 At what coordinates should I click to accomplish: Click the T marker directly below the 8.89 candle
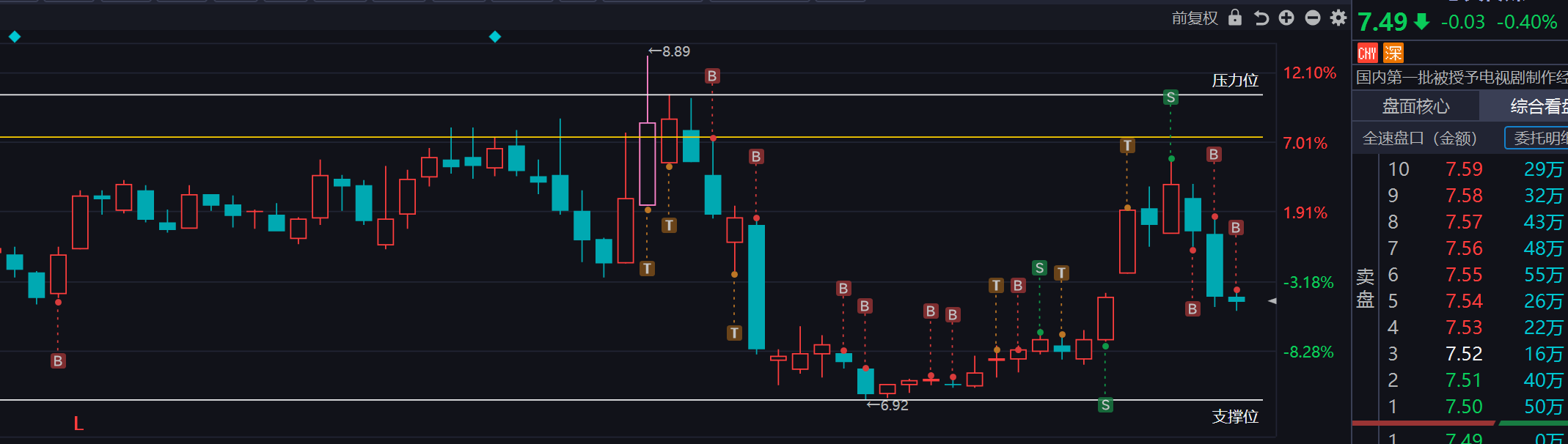click(x=647, y=269)
